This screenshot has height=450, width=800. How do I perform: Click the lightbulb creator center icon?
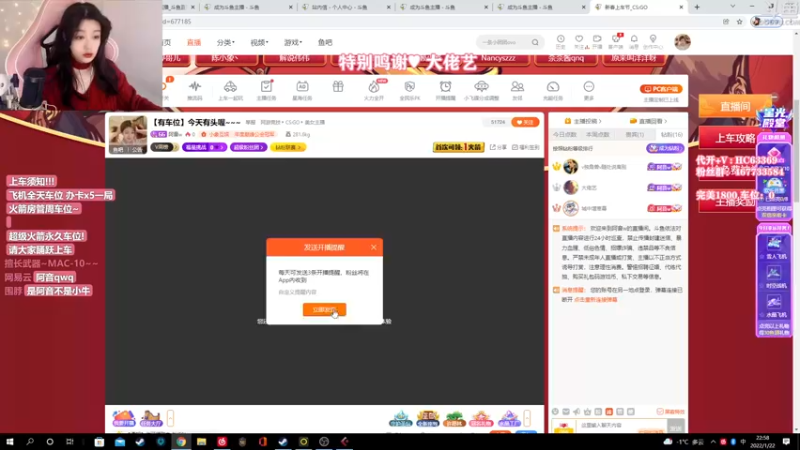click(653, 41)
